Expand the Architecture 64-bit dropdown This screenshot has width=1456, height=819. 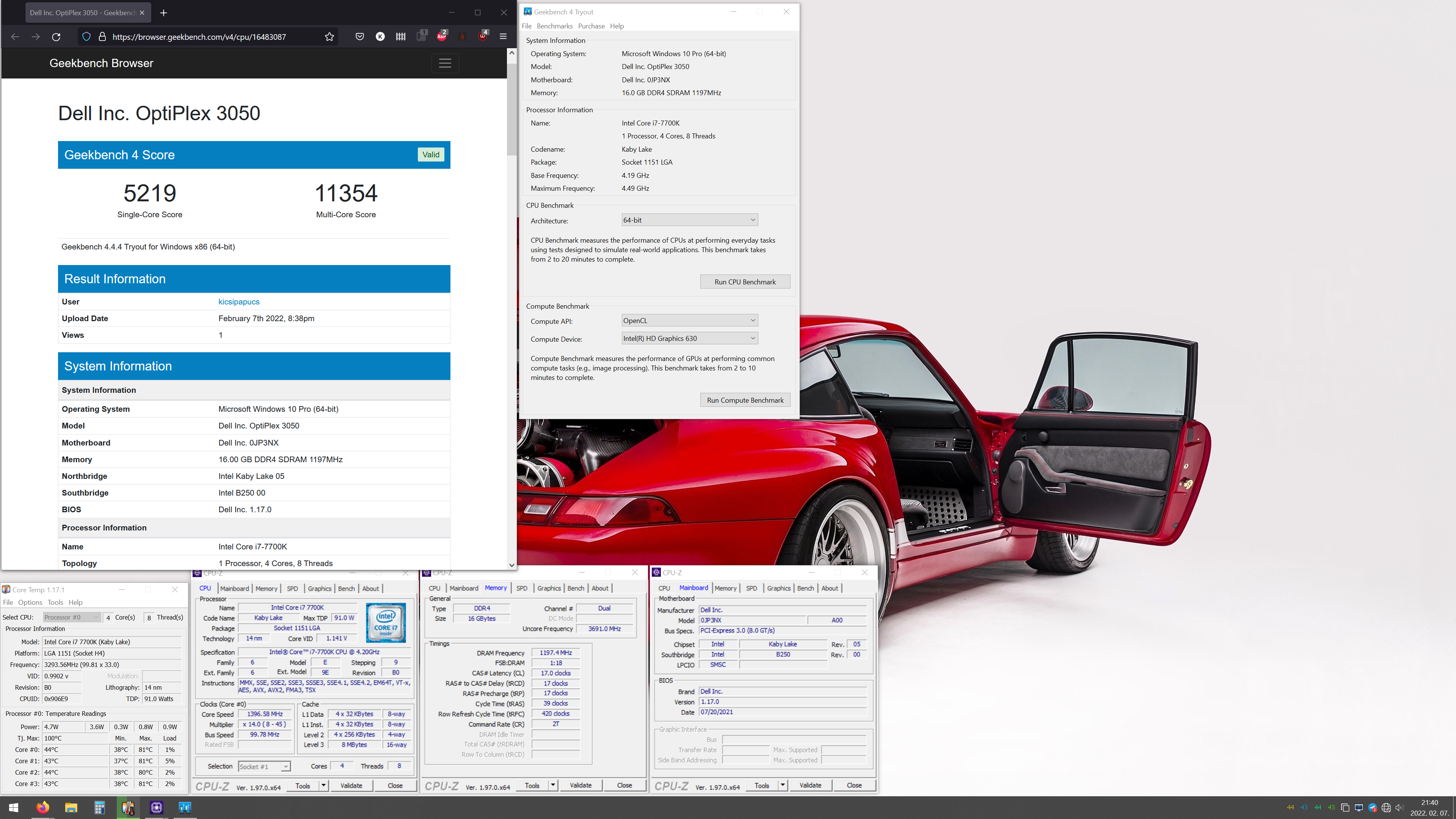click(x=690, y=220)
